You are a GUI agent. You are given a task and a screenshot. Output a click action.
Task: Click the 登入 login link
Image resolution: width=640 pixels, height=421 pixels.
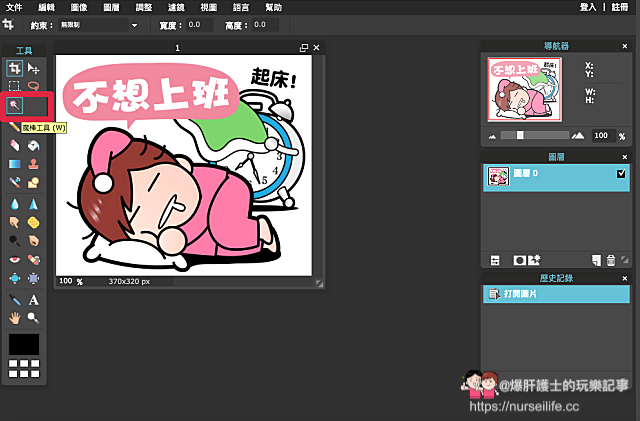(x=588, y=7)
